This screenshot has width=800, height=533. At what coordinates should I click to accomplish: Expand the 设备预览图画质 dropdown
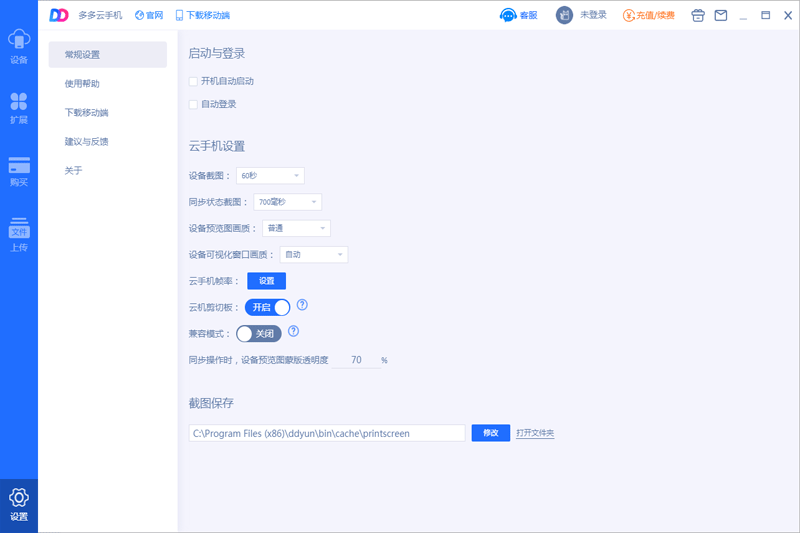(296, 229)
